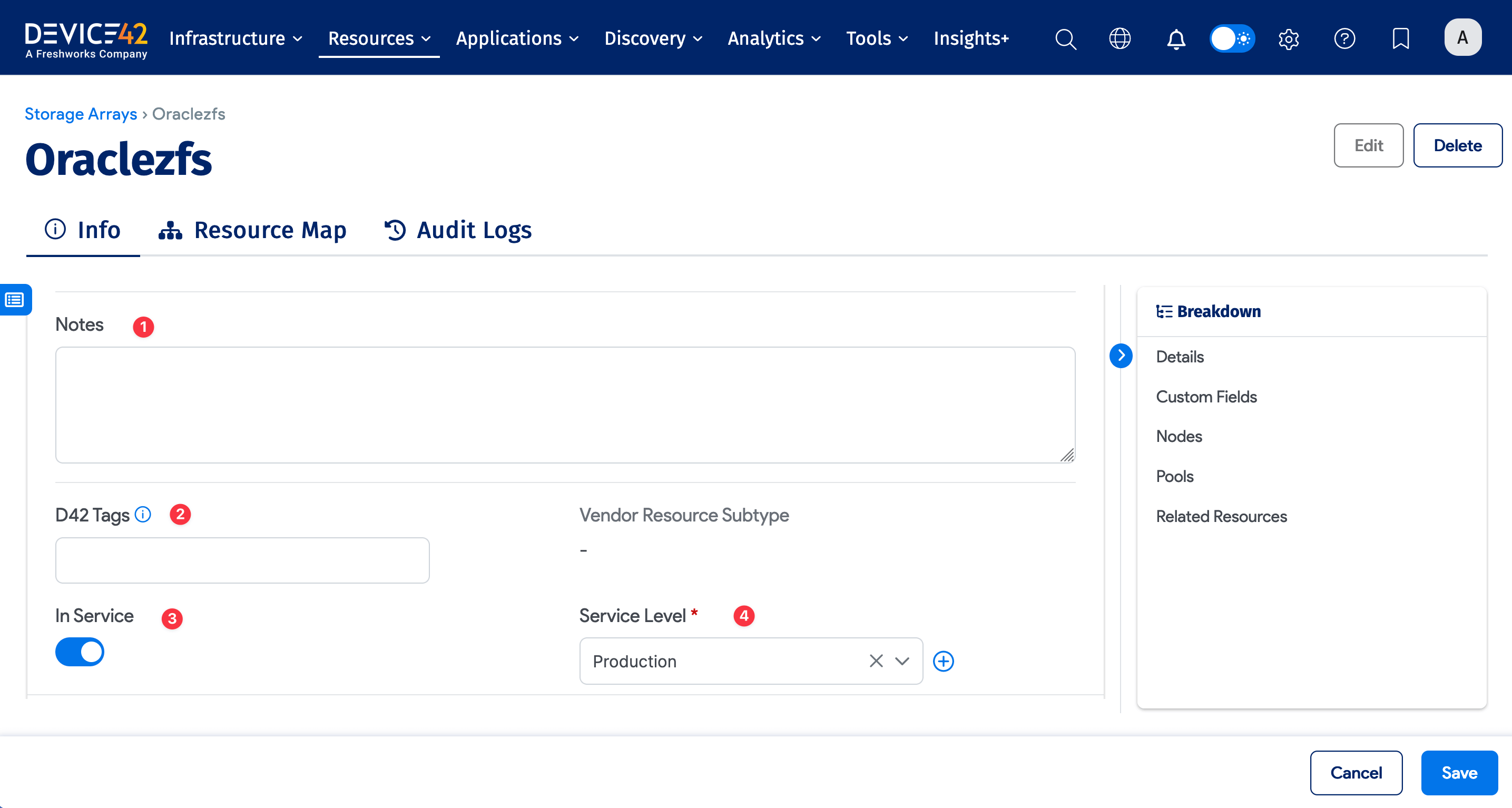The height and width of the screenshot is (808, 1512).
Task: Add new service level with plus icon
Action: [x=943, y=661]
